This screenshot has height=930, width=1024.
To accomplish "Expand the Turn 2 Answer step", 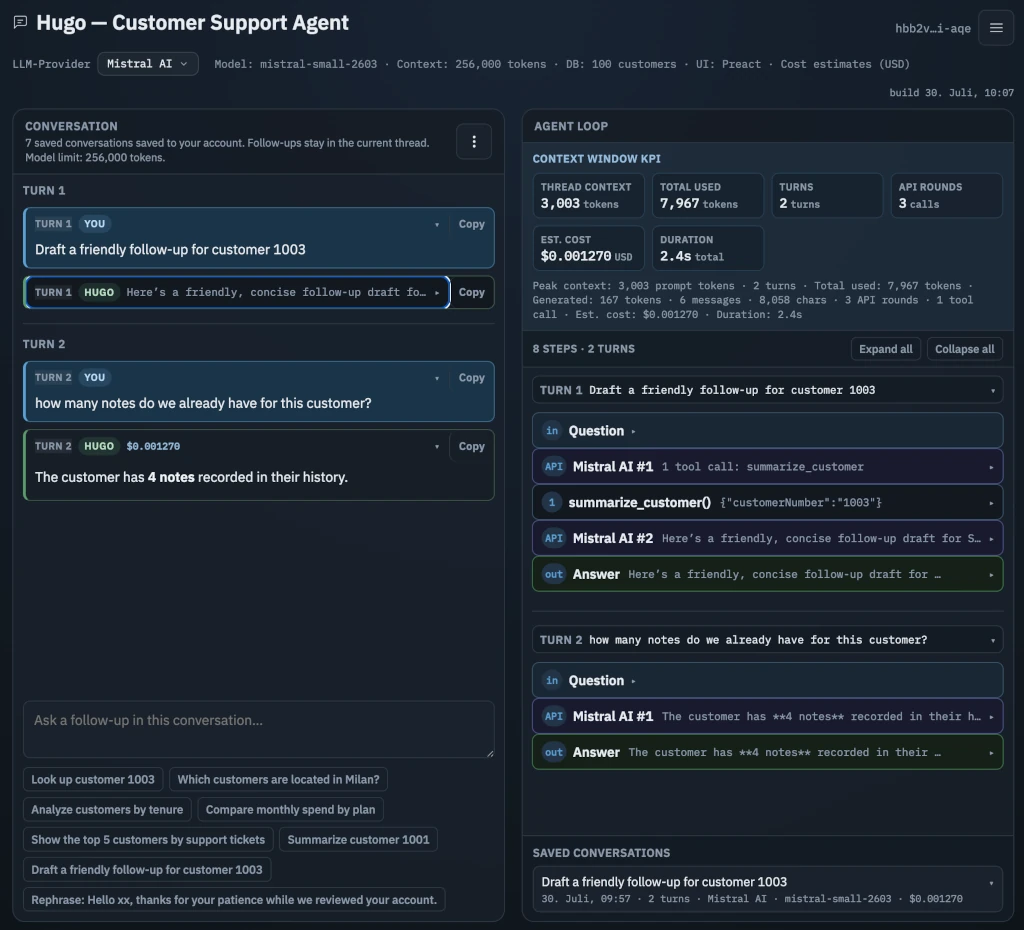I will 767,752.
